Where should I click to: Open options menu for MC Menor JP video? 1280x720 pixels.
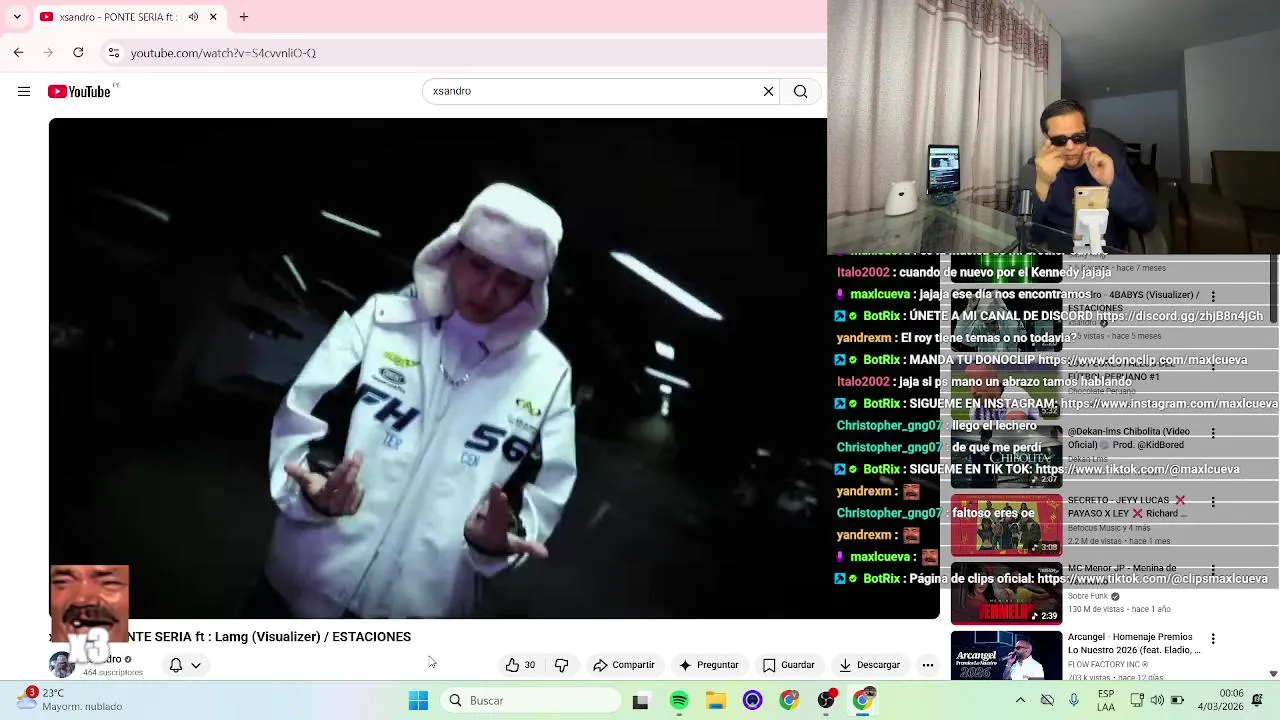1213,570
